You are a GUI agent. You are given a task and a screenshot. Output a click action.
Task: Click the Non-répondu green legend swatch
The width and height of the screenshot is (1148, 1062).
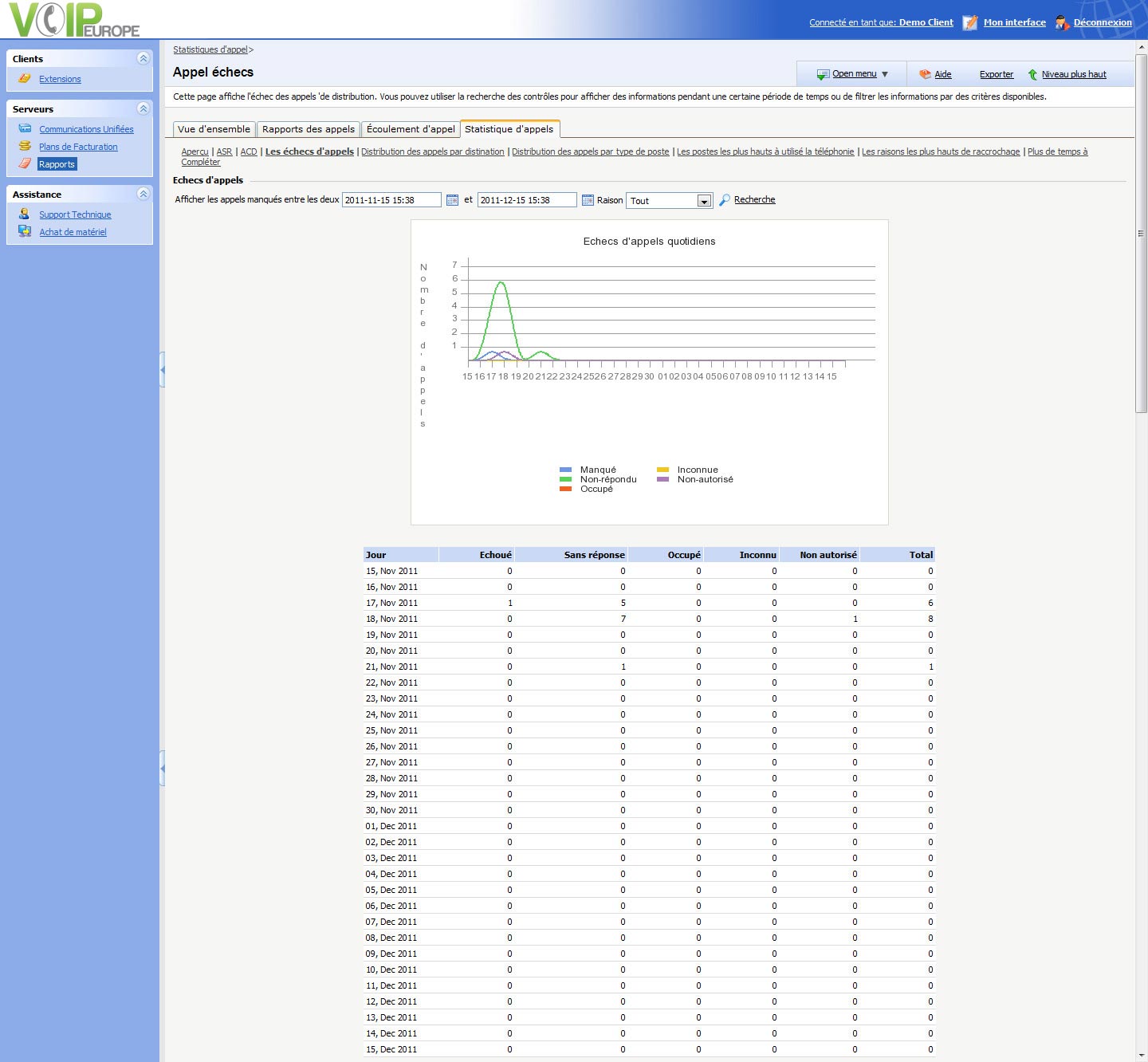tap(565, 480)
